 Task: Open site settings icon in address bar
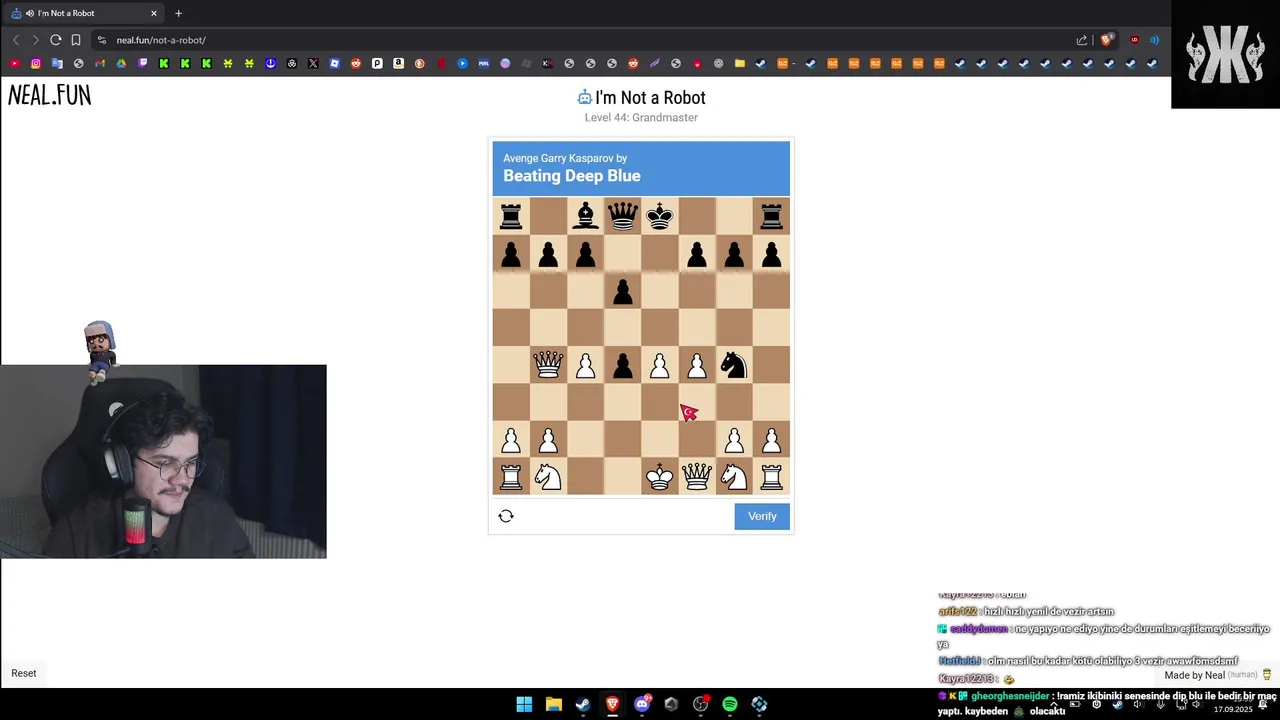click(x=101, y=40)
